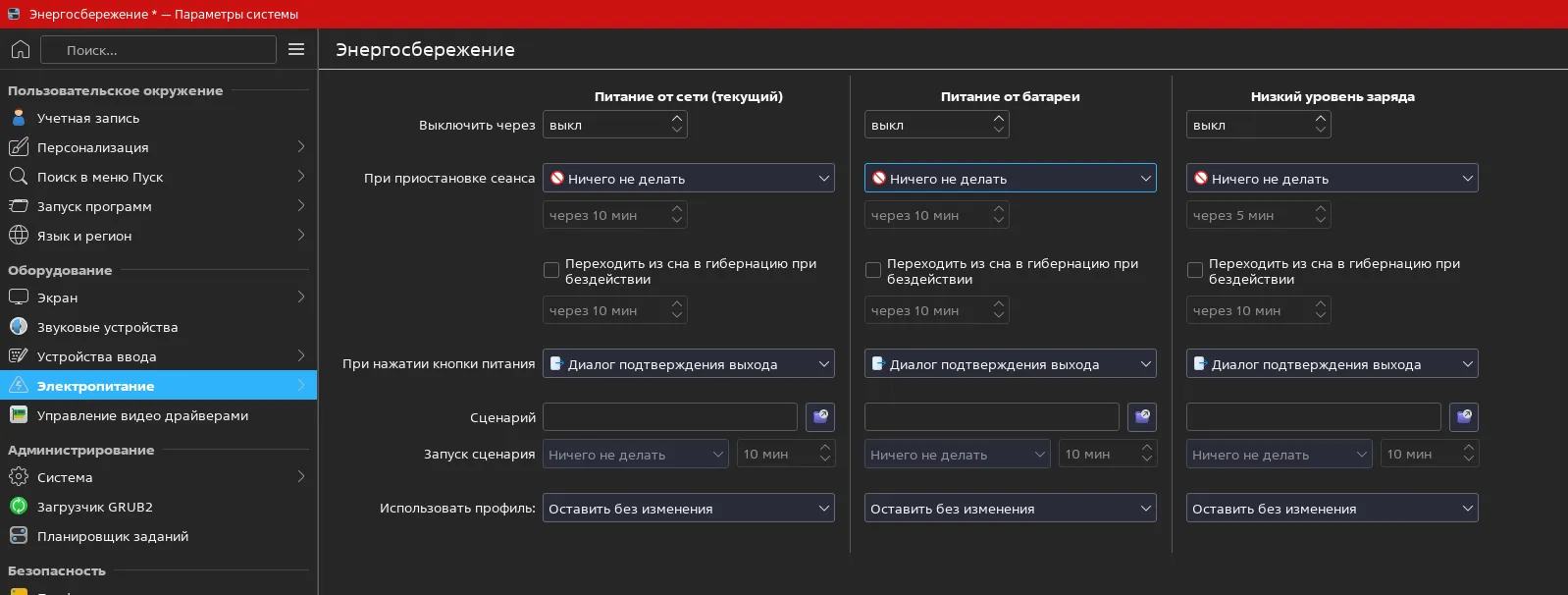Browse for script file under Питание от батареи

[1142, 417]
